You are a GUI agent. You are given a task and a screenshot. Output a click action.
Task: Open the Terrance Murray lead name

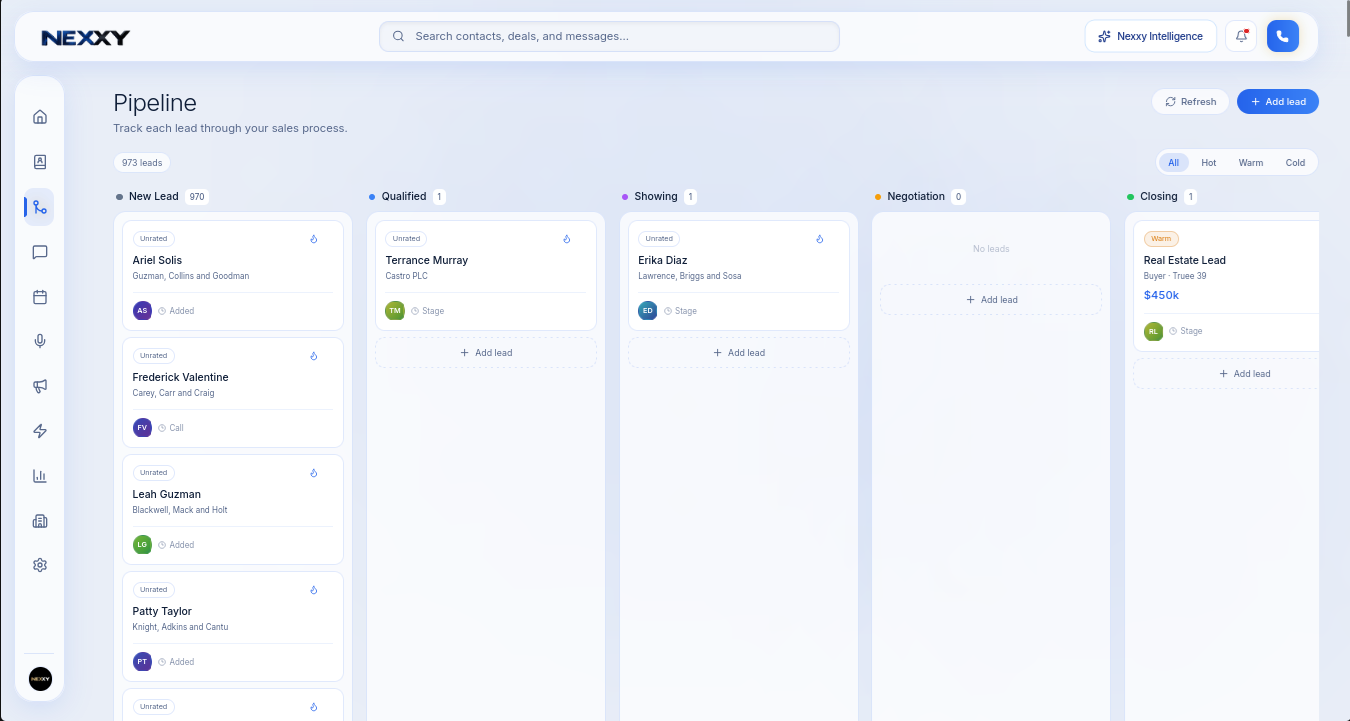[x=427, y=260]
